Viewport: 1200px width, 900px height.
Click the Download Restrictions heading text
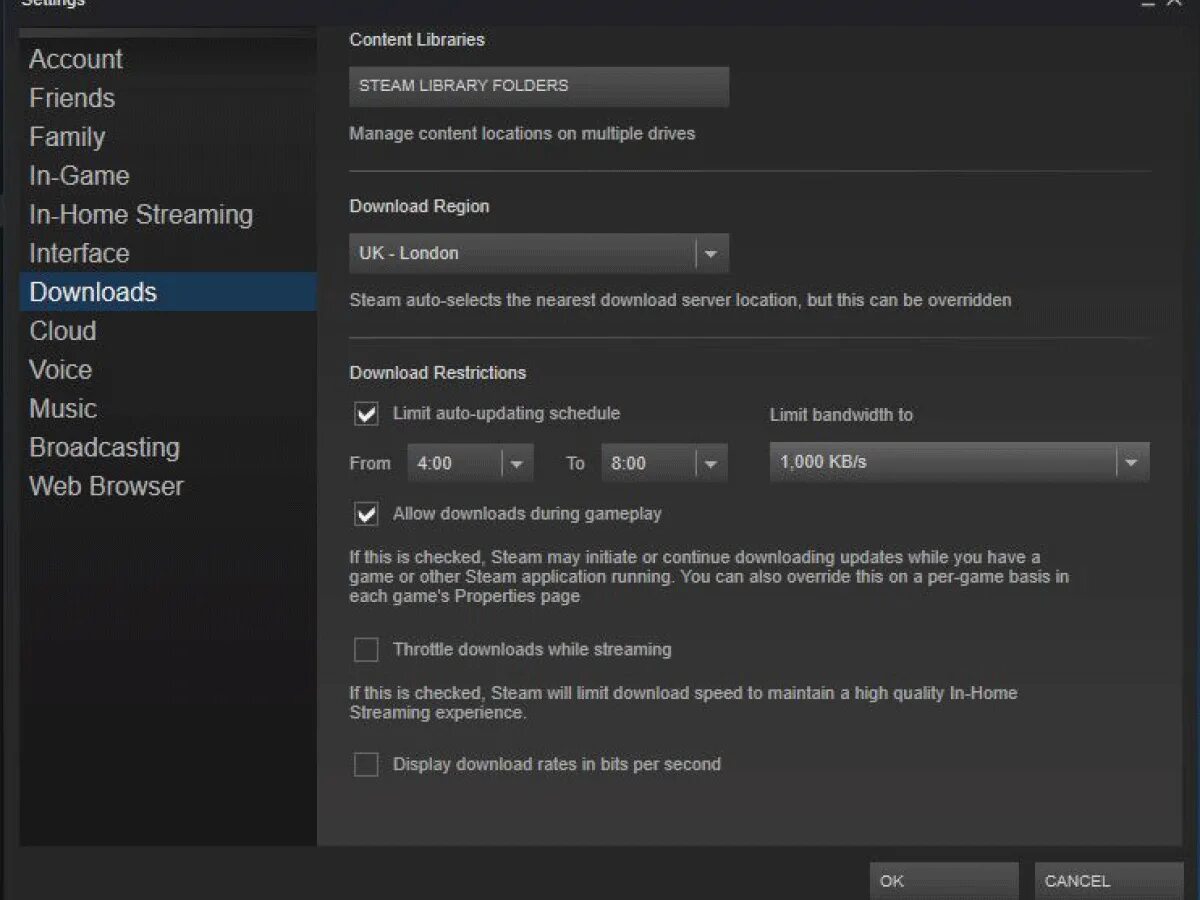[x=437, y=372]
